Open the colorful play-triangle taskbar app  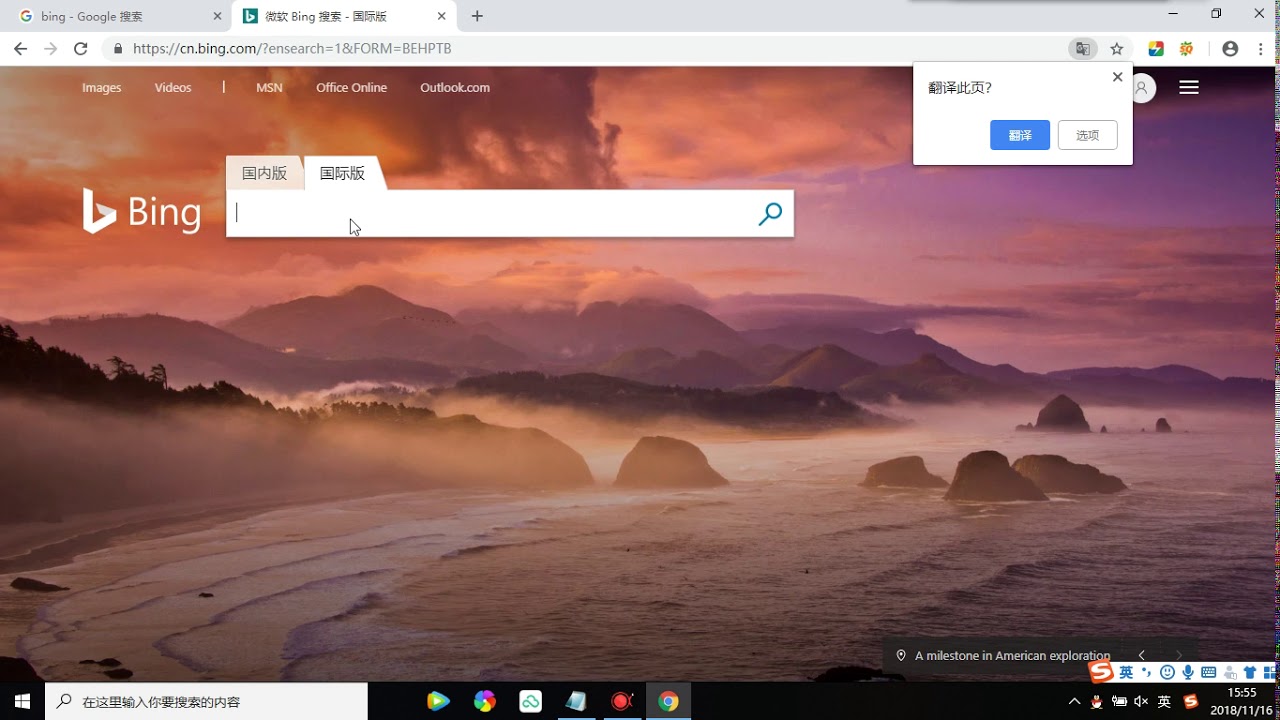click(x=438, y=702)
